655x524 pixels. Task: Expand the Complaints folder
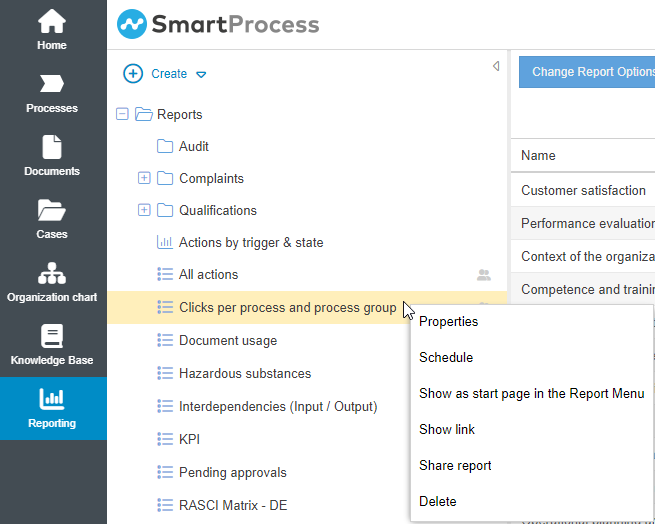coord(144,178)
